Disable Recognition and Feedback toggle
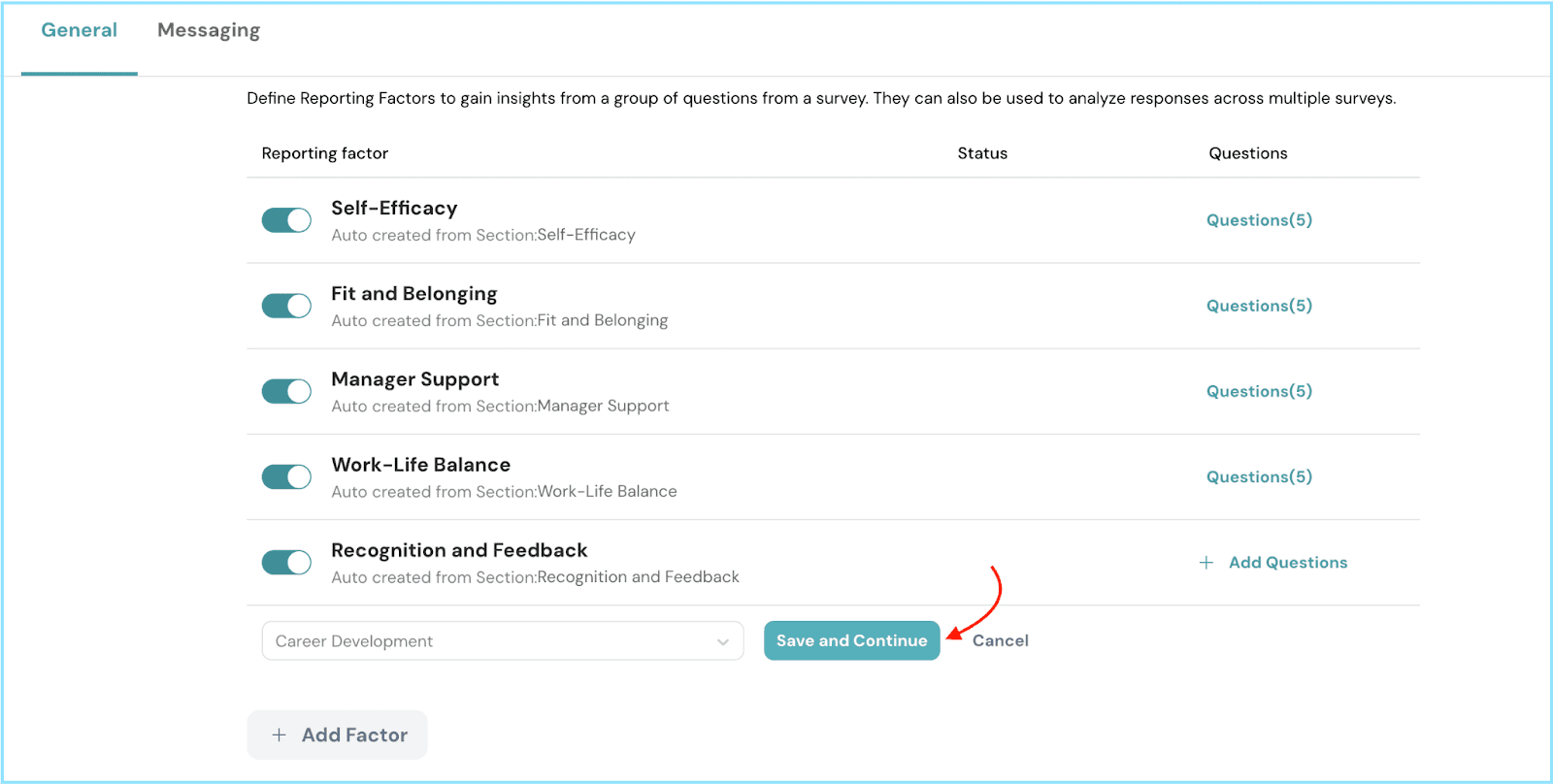This screenshot has width=1553, height=784. [286, 562]
